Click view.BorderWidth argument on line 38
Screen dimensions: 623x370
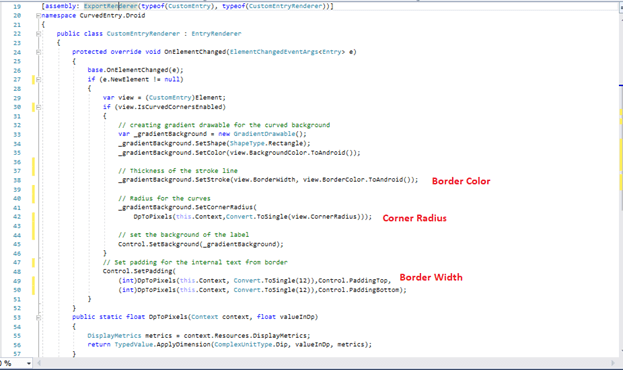click(x=264, y=180)
